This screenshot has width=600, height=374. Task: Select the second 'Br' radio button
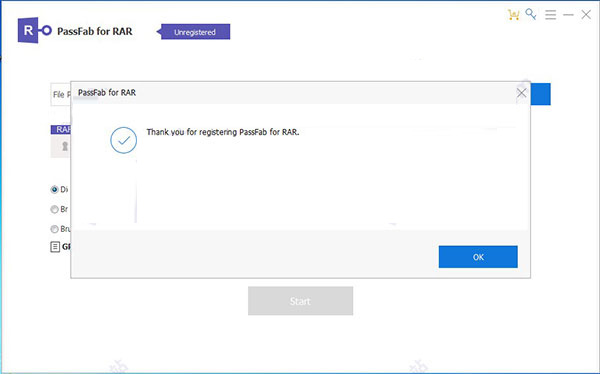54,209
